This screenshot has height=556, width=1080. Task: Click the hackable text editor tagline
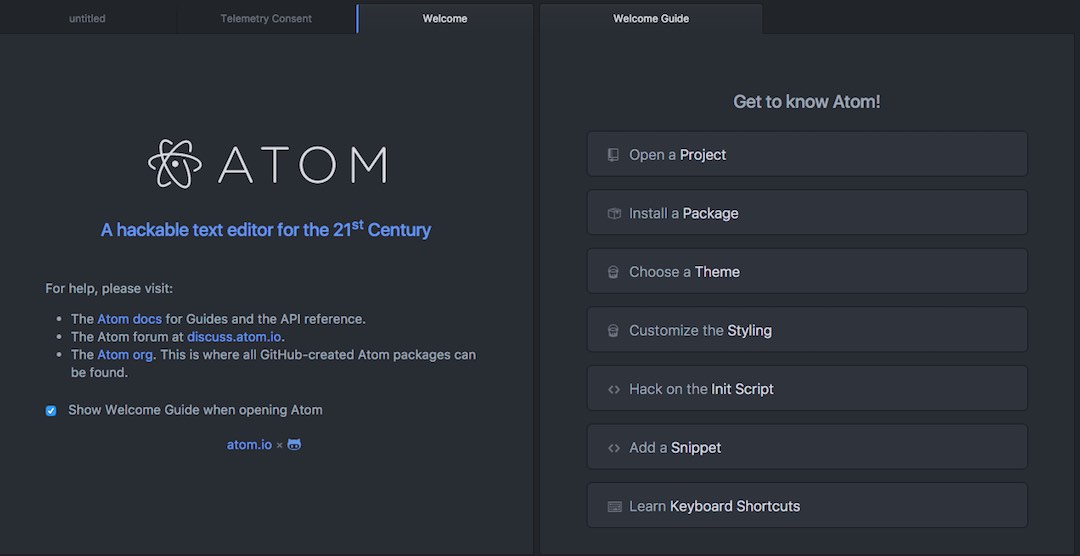(x=266, y=229)
